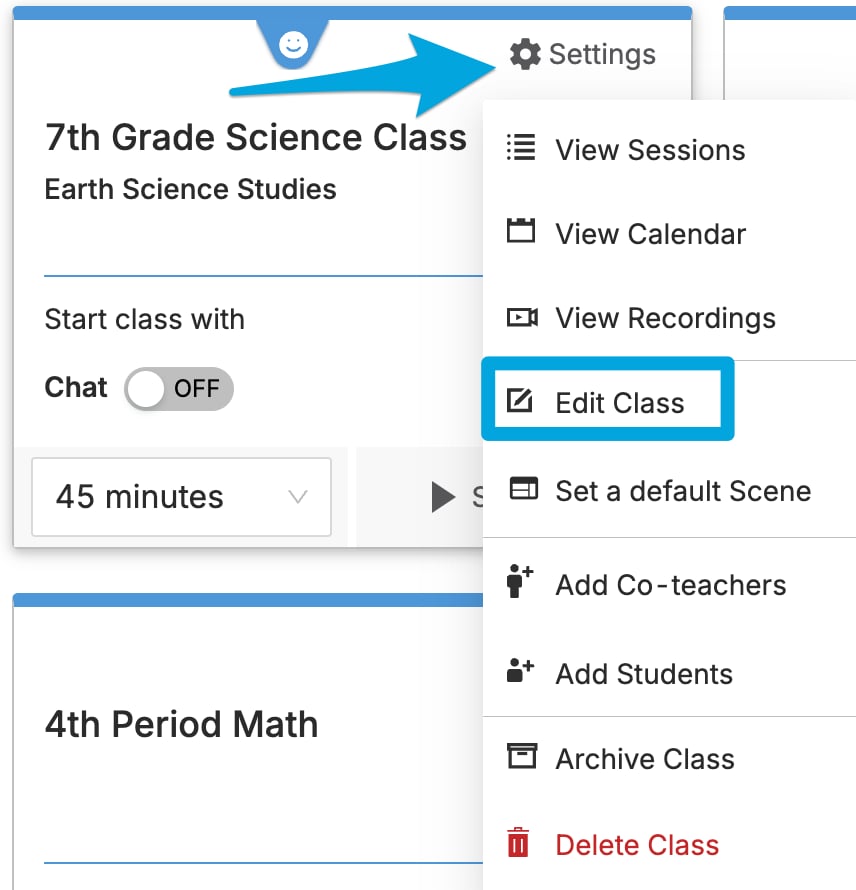Click the default Scene layout icon

coord(523,489)
